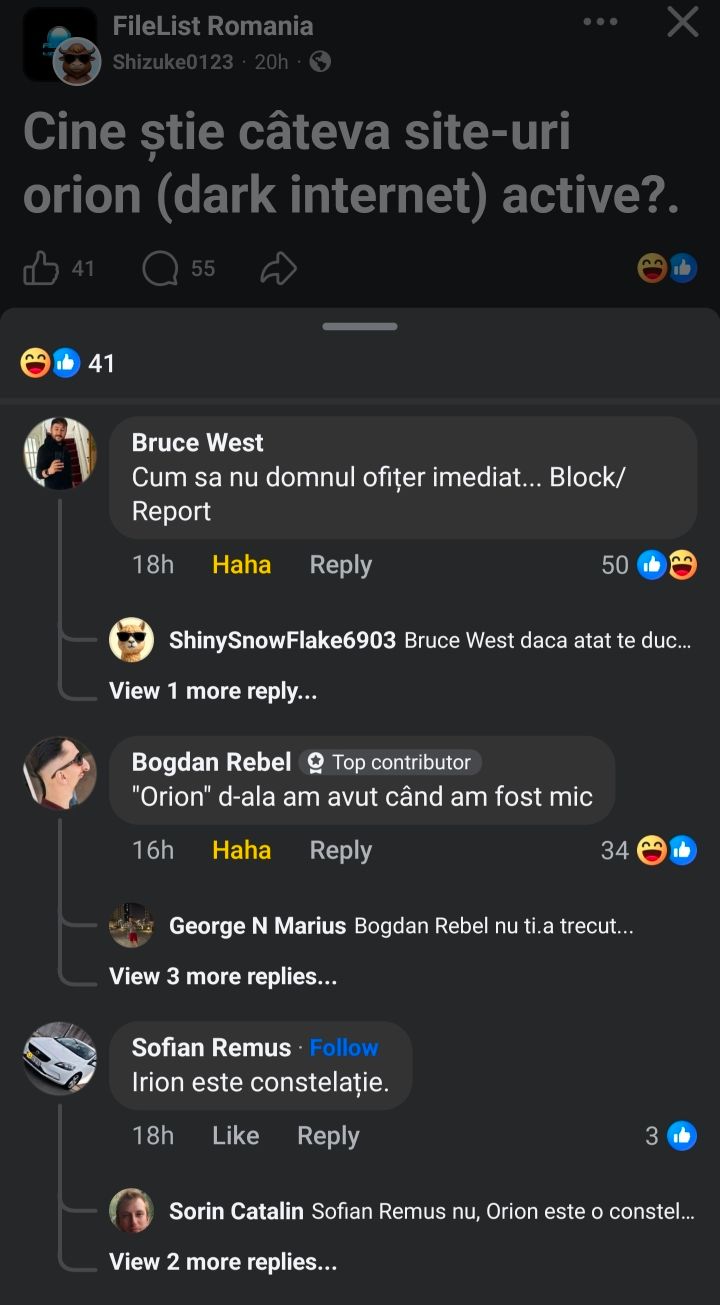Toggle Haha reaction on Bogdan Rebel's comment
720x1305 pixels.
(241, 850)
